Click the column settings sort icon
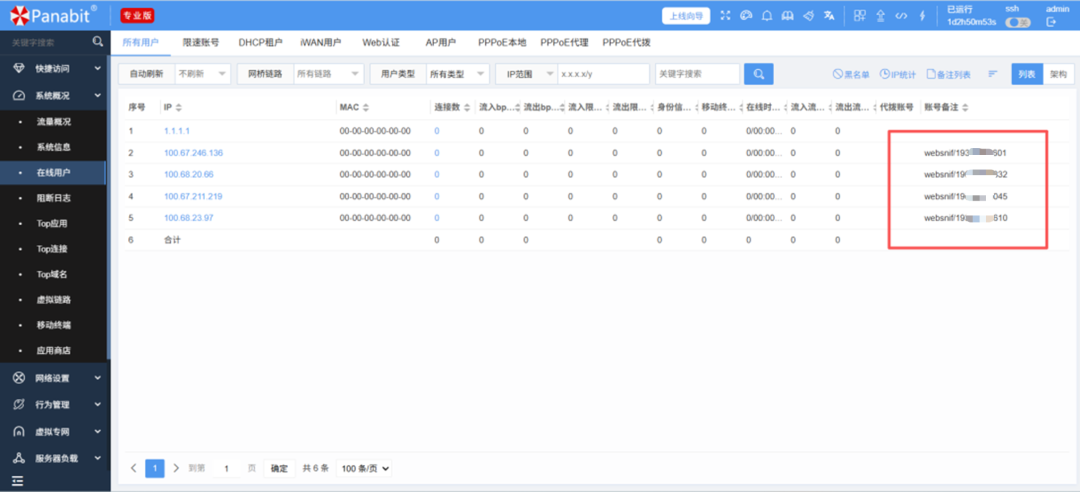This screenshot has height=492, width=1080. pyautogui.click(x=993, y=74)
